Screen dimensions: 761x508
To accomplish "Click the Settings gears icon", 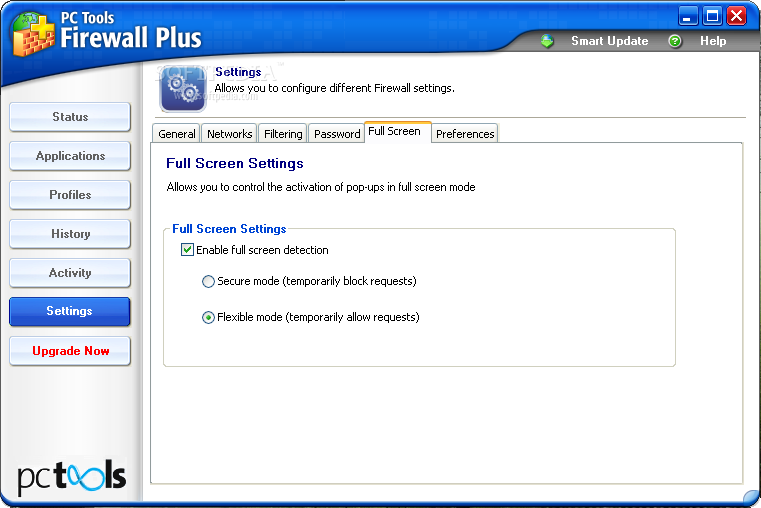I will pos(183,89).
